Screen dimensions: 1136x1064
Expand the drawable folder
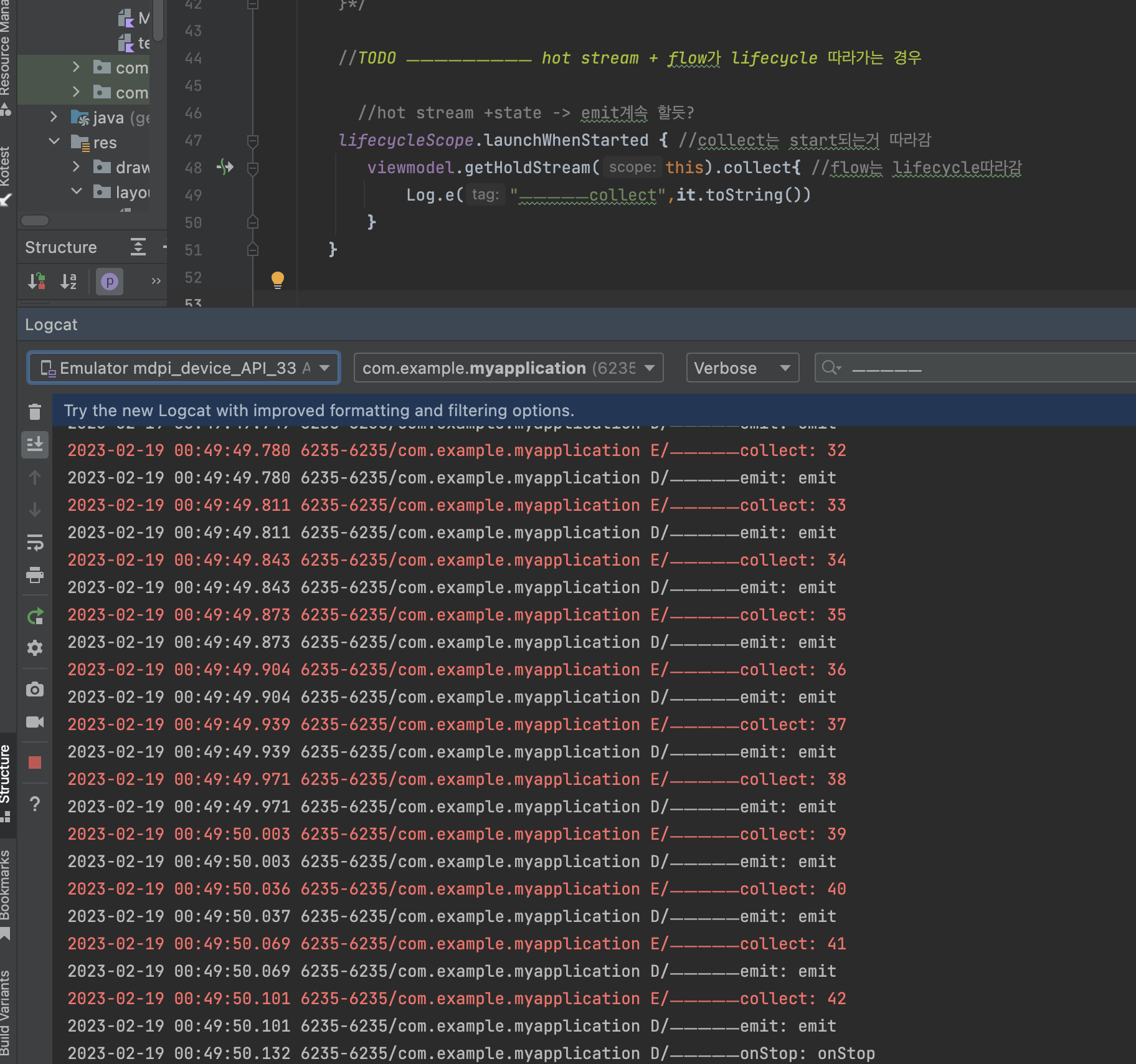coord(76,166)
